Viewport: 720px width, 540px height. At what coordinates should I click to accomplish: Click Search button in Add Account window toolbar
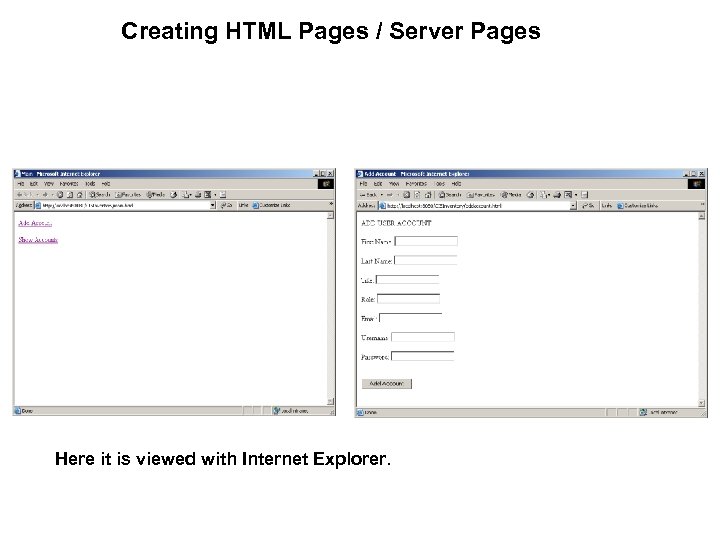(450, 195)
